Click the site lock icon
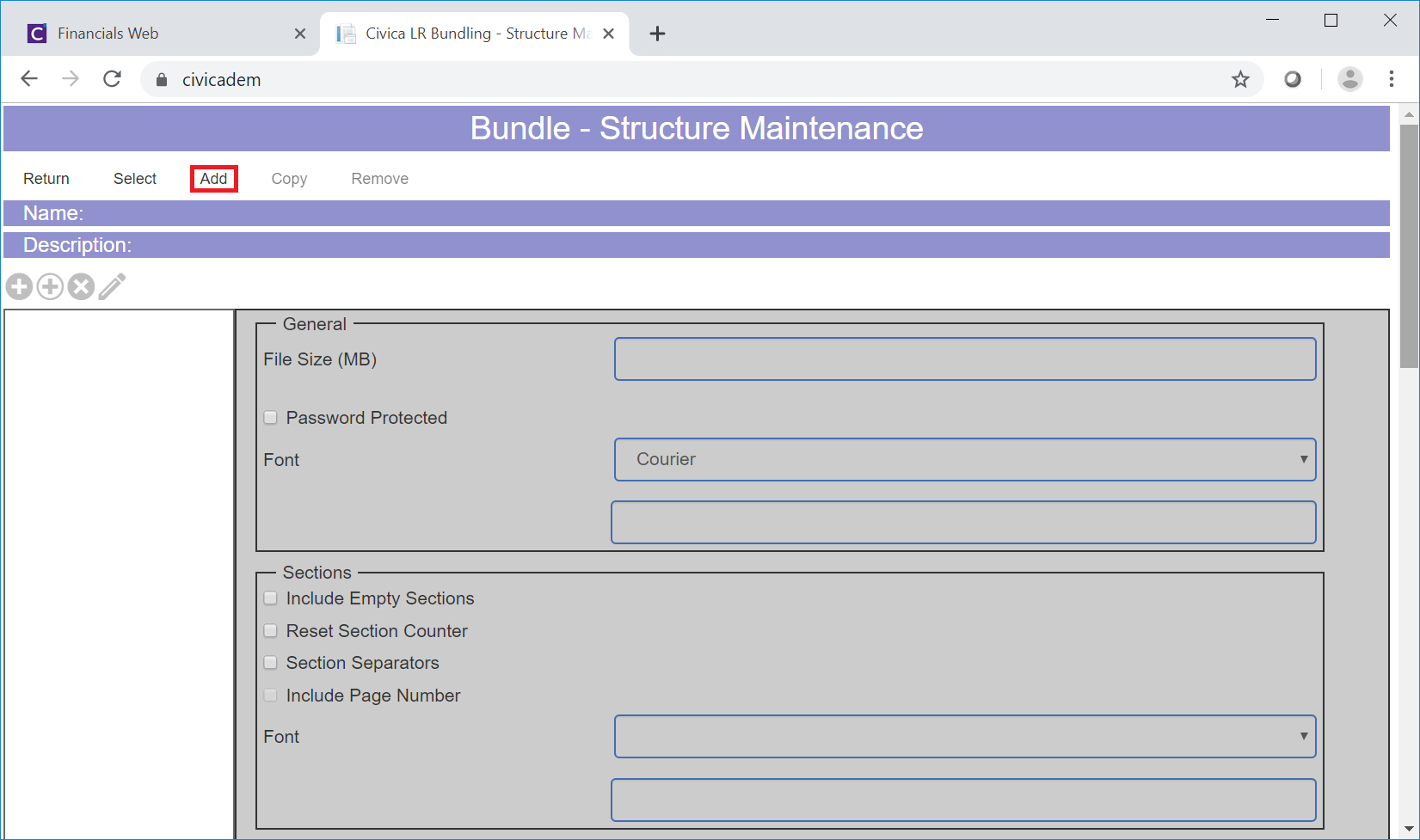 click(x=162, y=80)
